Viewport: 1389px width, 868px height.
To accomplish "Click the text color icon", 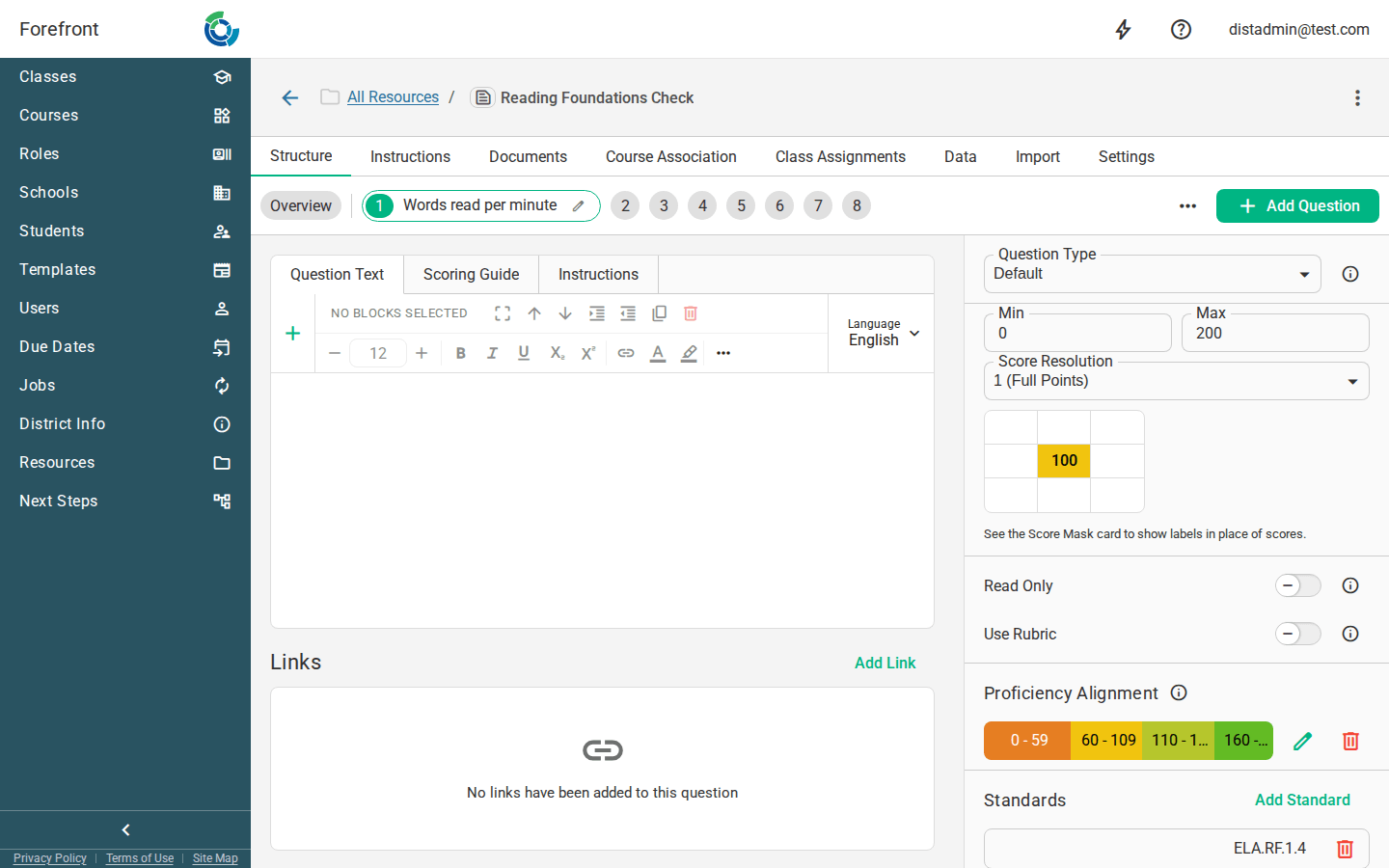I will pyautogui.click(x=658, y=353).
